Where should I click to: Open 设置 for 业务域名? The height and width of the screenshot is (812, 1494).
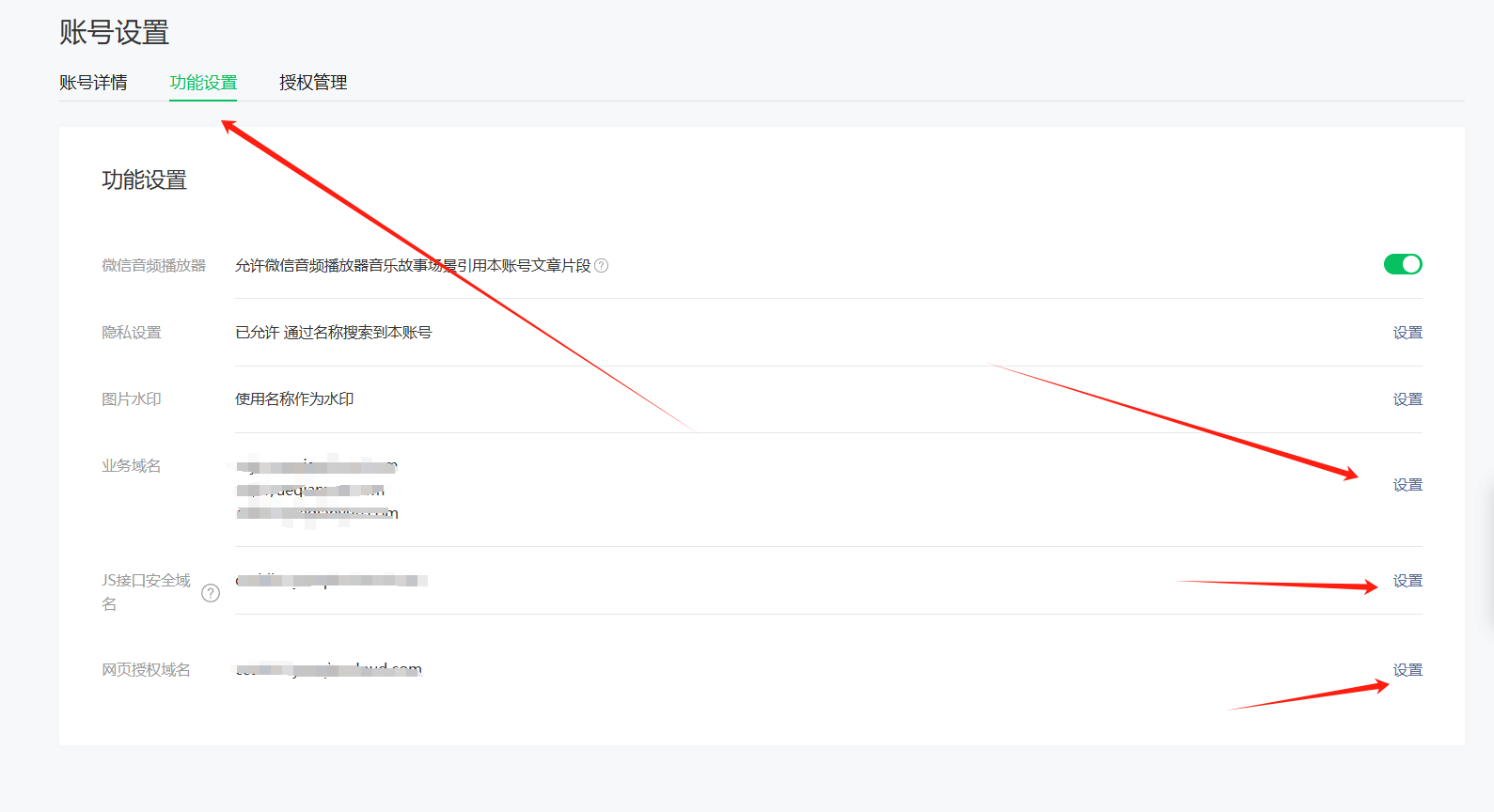coord(1407,485)
